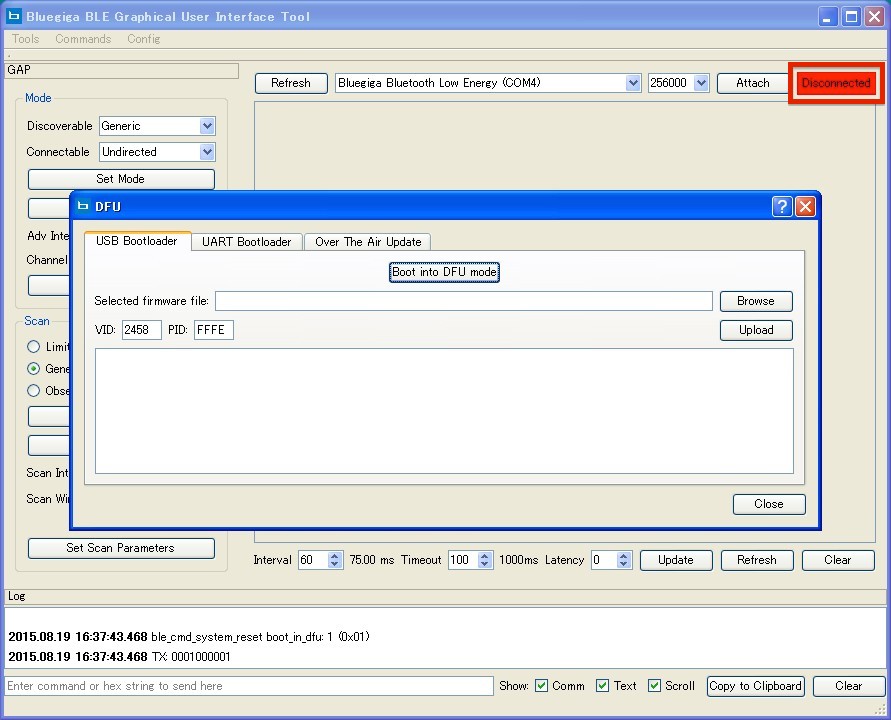Switch to the UART Bootloader tab
This screenshot has height=720, width=891.
click(246, 242)
